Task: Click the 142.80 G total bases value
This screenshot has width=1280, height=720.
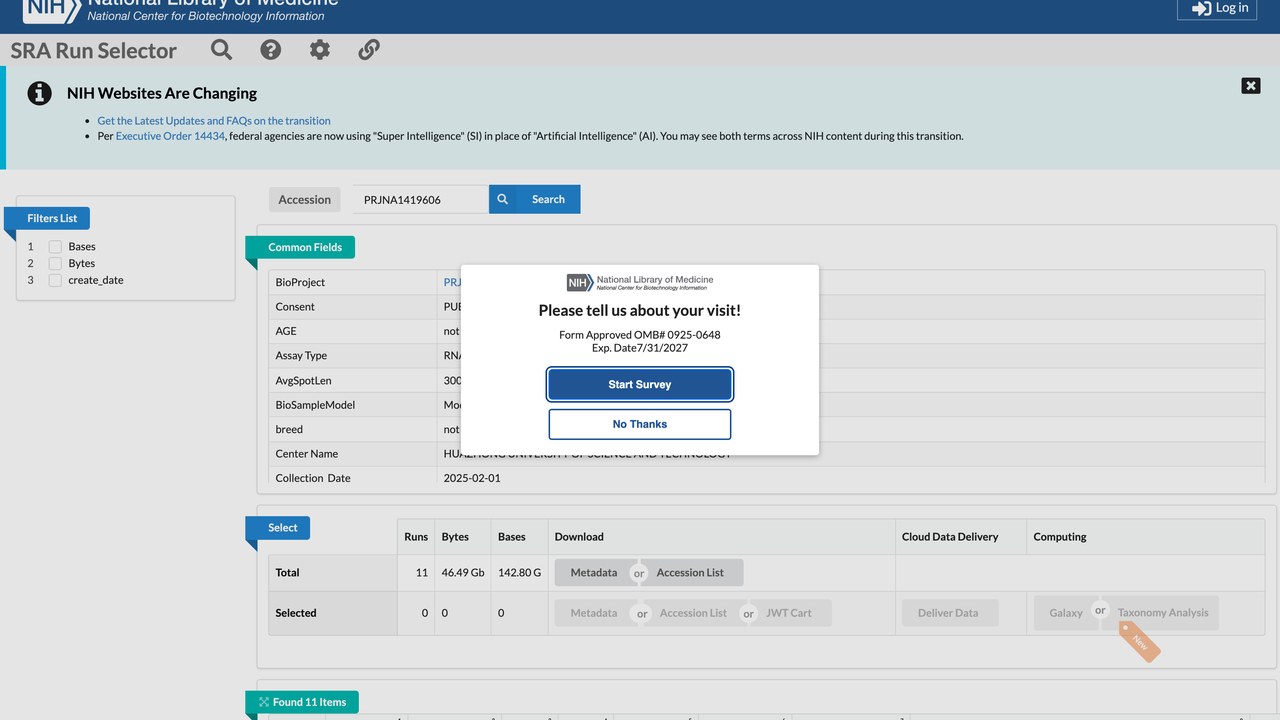Action: pos(519,573)
